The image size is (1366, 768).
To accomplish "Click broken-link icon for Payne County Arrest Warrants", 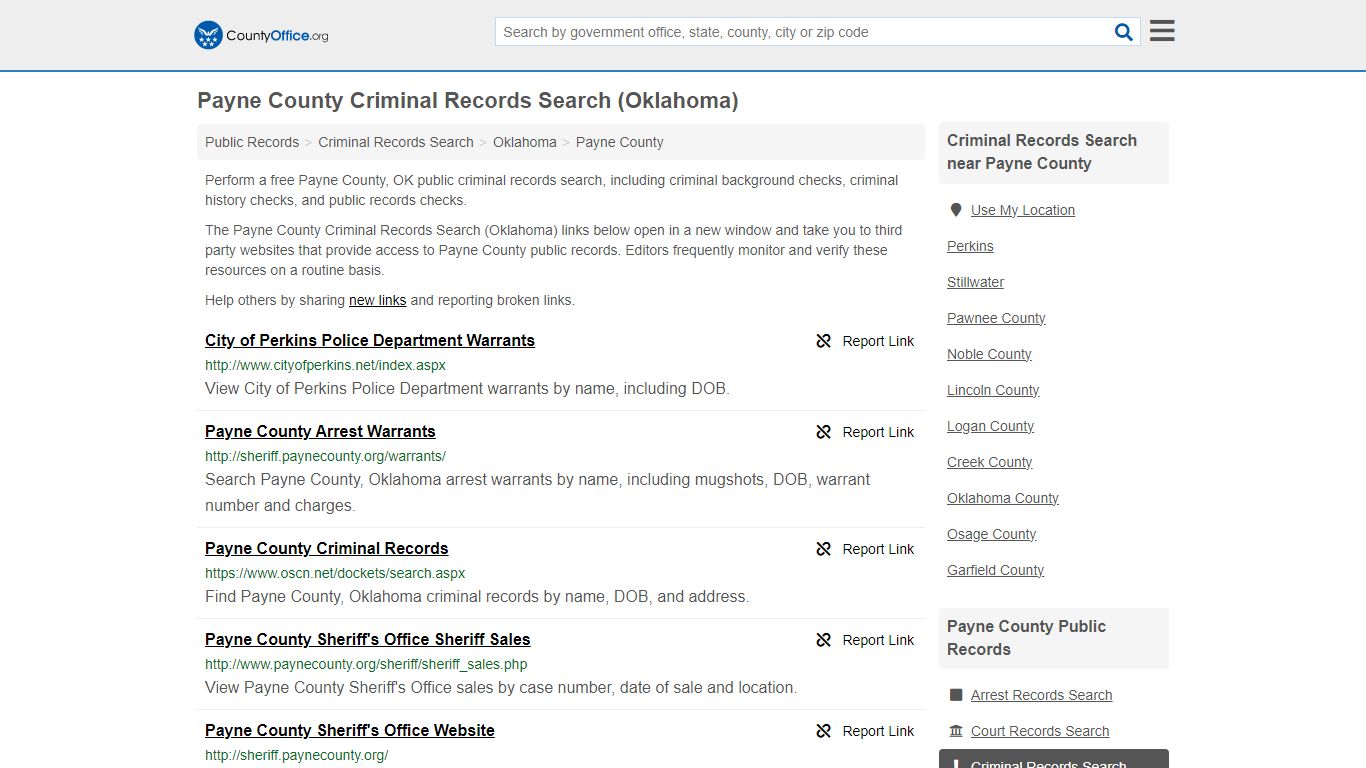I will point(824,432).
